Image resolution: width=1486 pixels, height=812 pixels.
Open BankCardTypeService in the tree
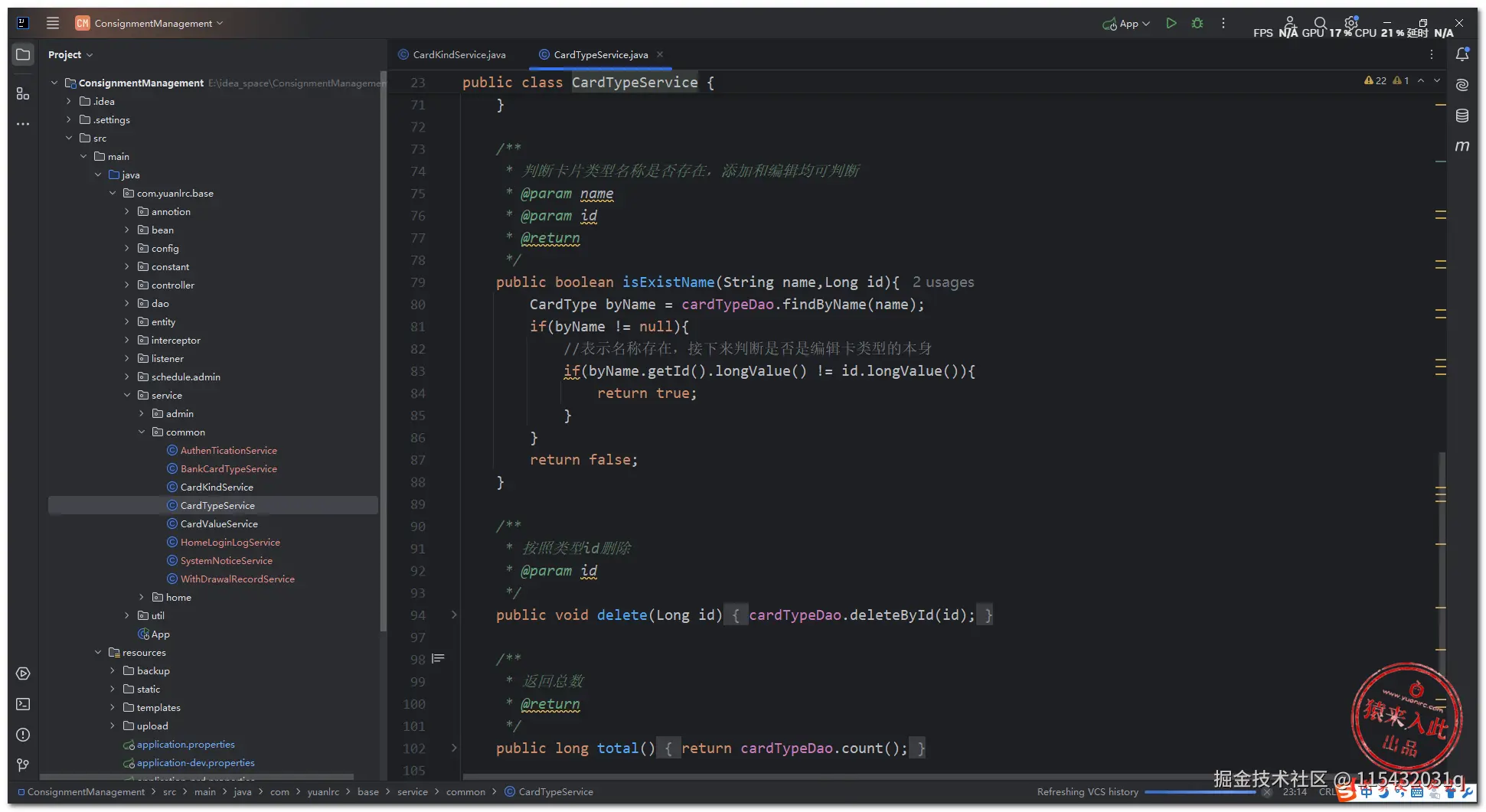(228, 468)
